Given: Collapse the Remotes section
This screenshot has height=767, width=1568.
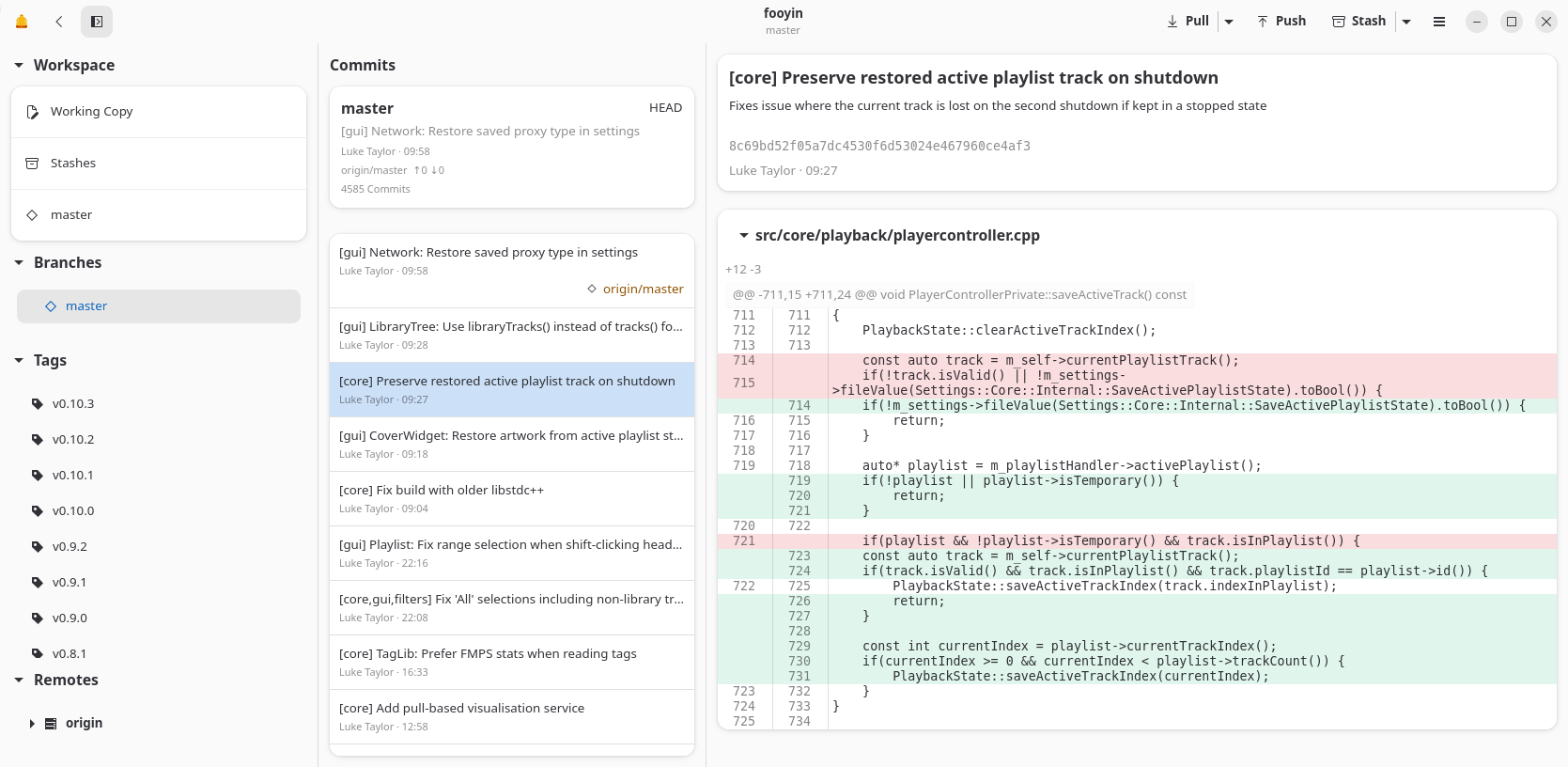Looking at the screenshot, I should pos(19,680).
